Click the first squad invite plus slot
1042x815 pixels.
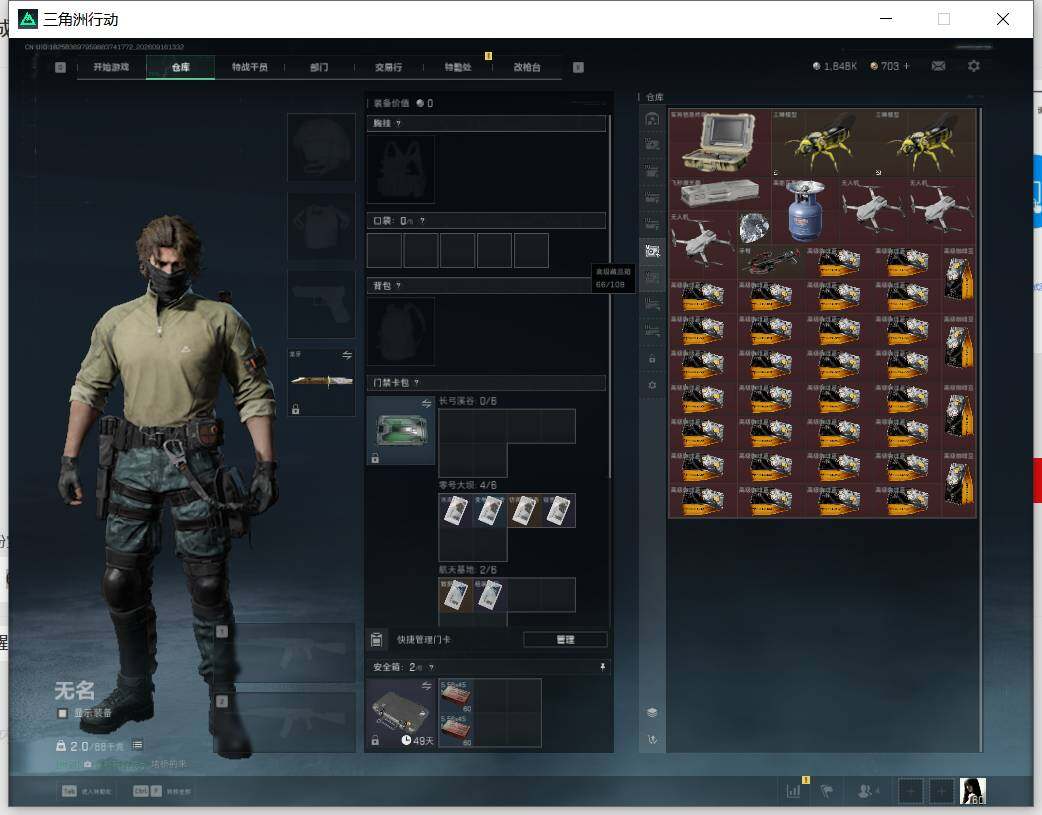pos(910,791)
